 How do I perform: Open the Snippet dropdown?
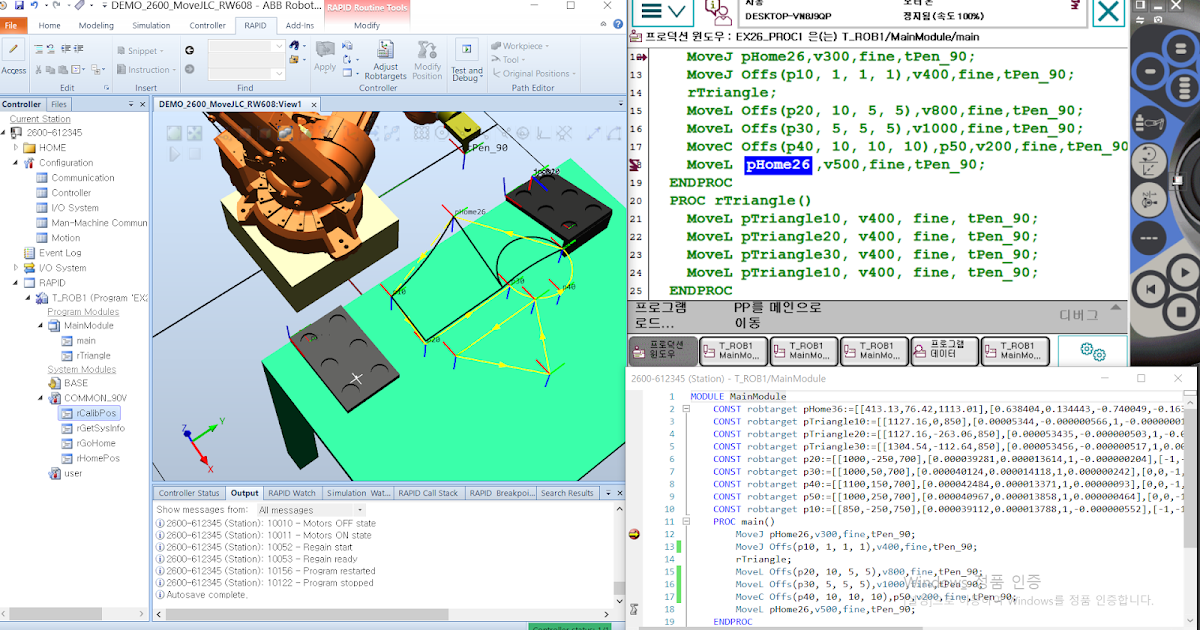tap(147, 51)
